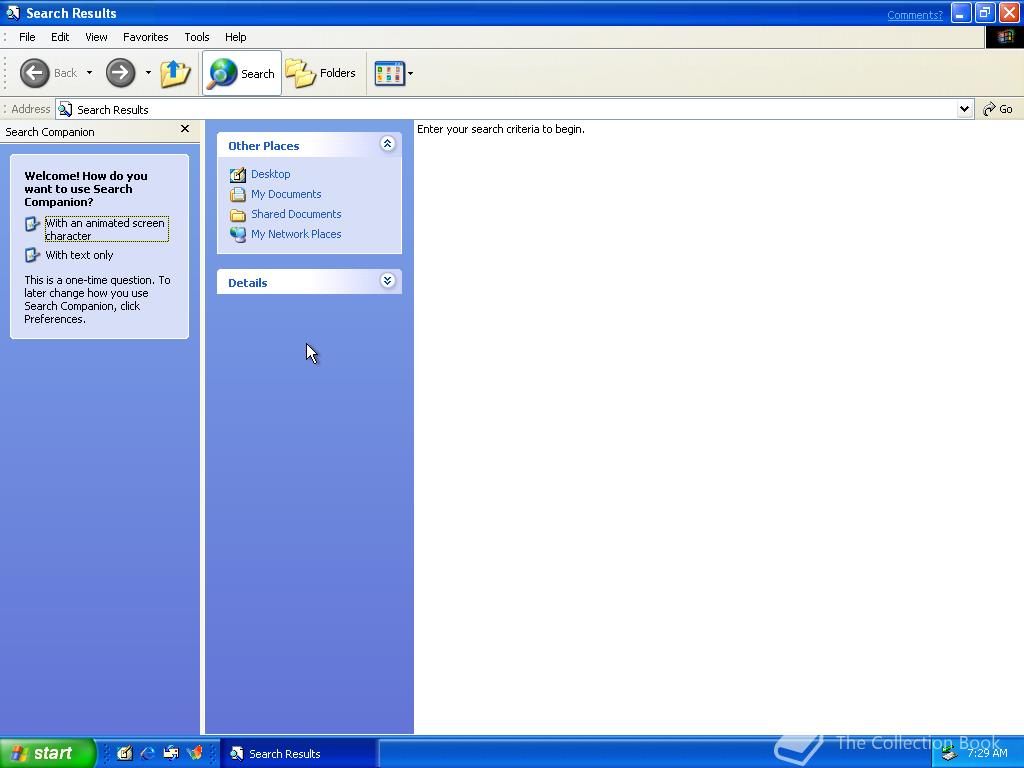Click the Forward arrow button
Viewport: 1024px width, 768px height.
pos(120,73)
